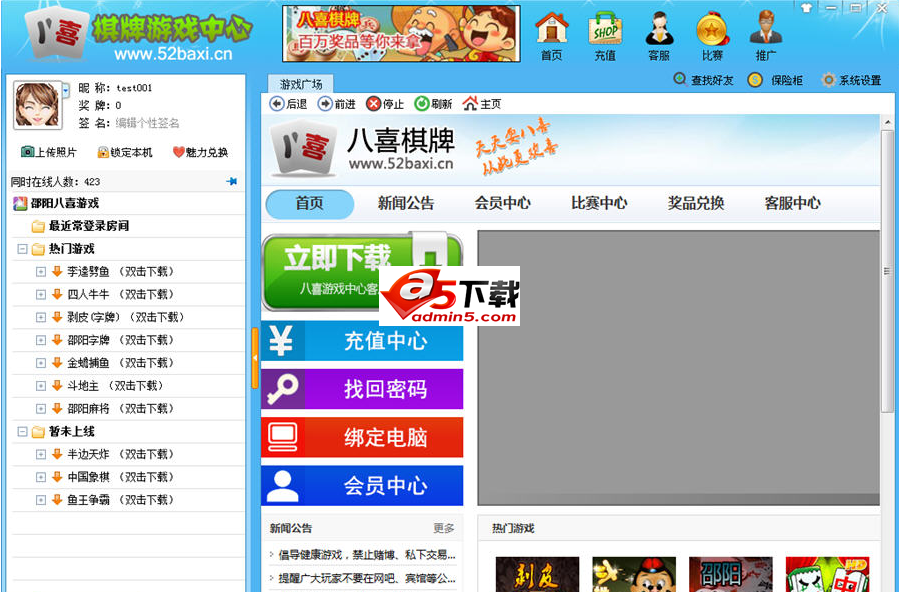
Task: Open the 会员中心 navigation tab
Action: click(502, 203)
